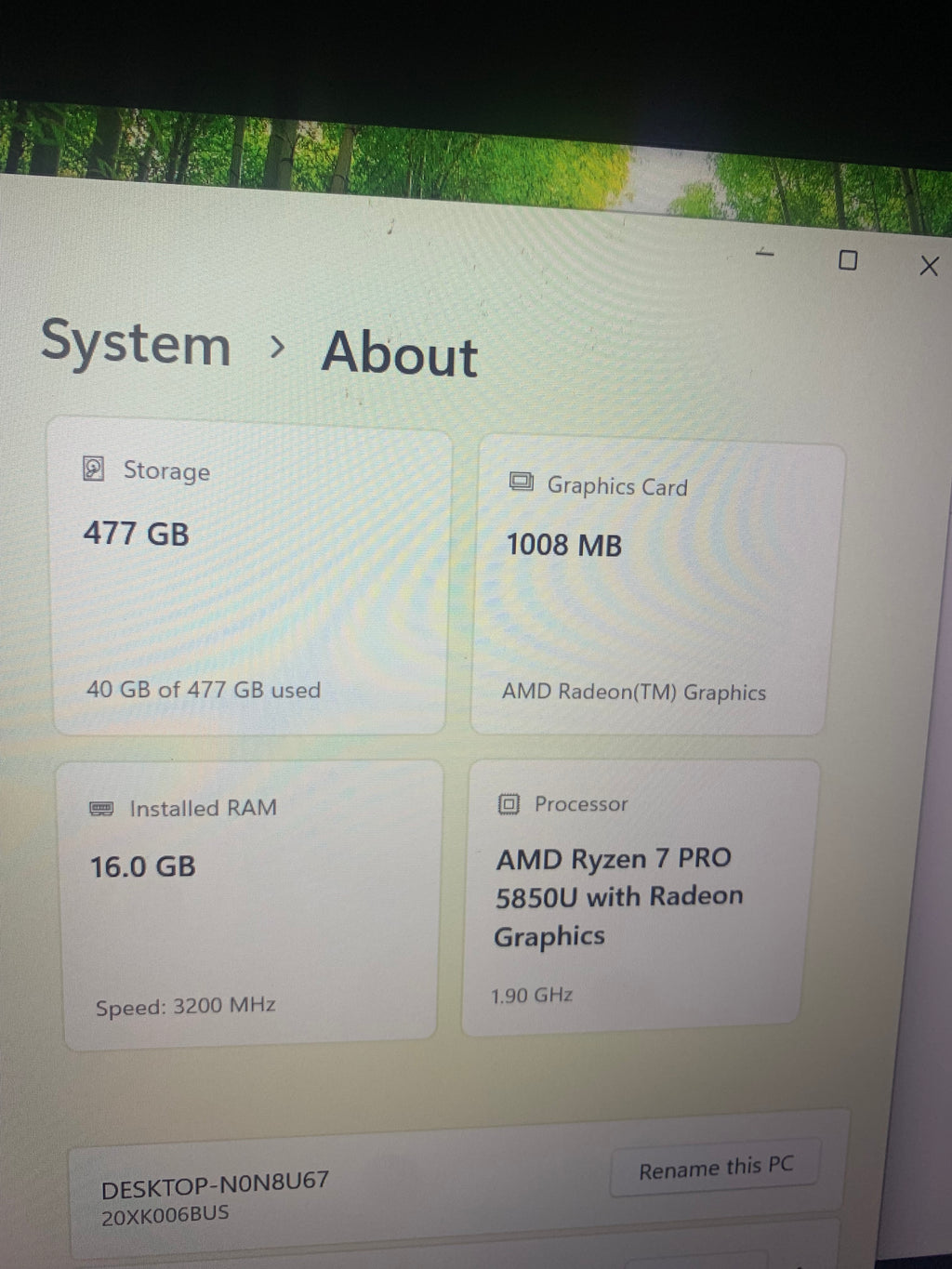Click the breadcrumb chevron after System

(x=277, y=348)
